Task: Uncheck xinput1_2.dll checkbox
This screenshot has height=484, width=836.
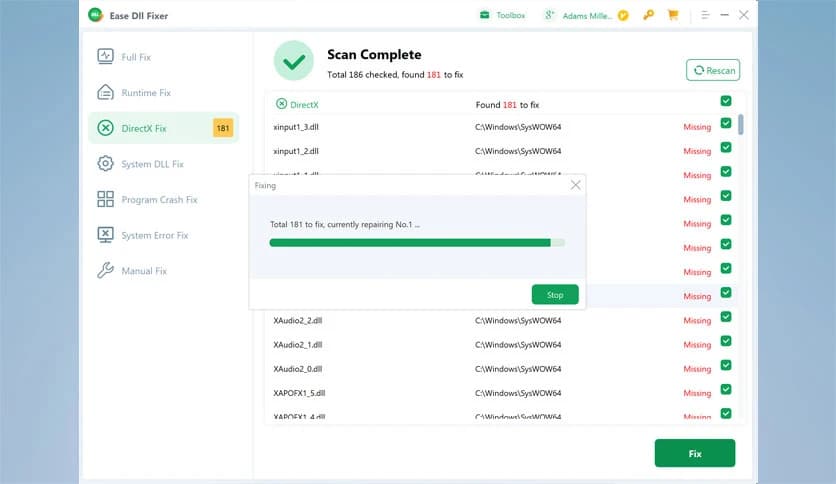Action: click(x=726, y=147)
